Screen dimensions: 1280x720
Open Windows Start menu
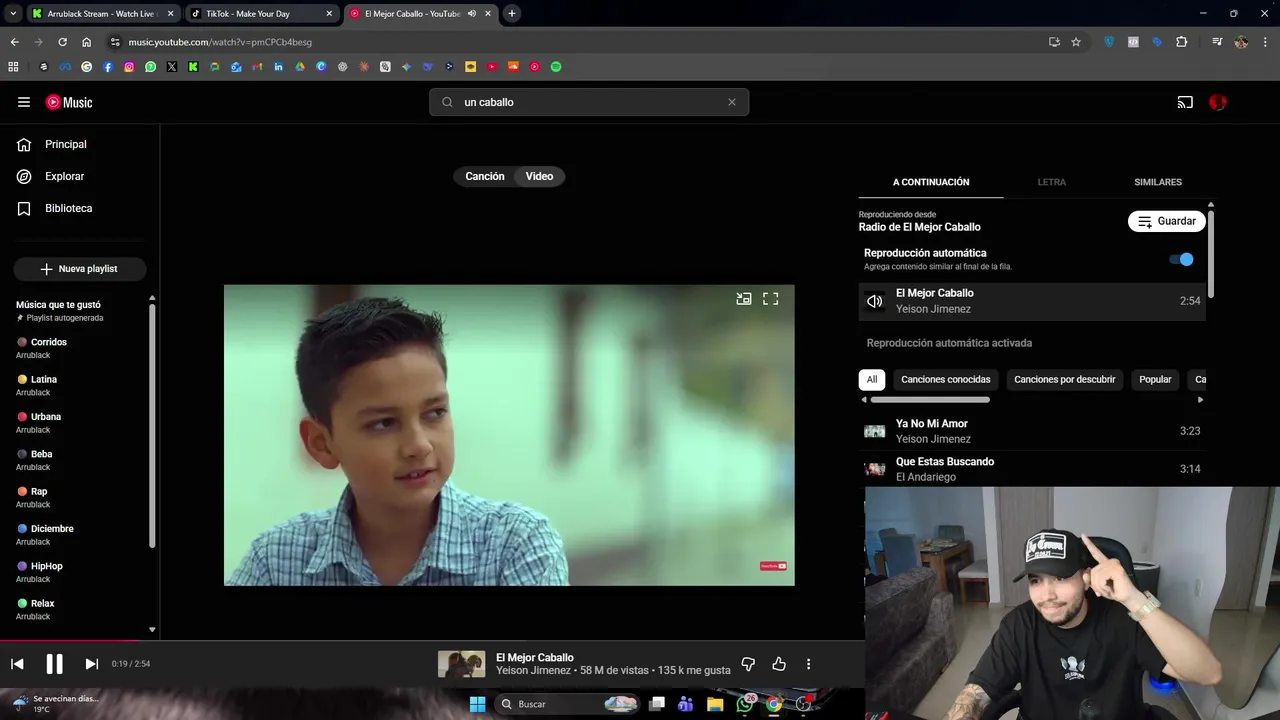pos(477,704)
